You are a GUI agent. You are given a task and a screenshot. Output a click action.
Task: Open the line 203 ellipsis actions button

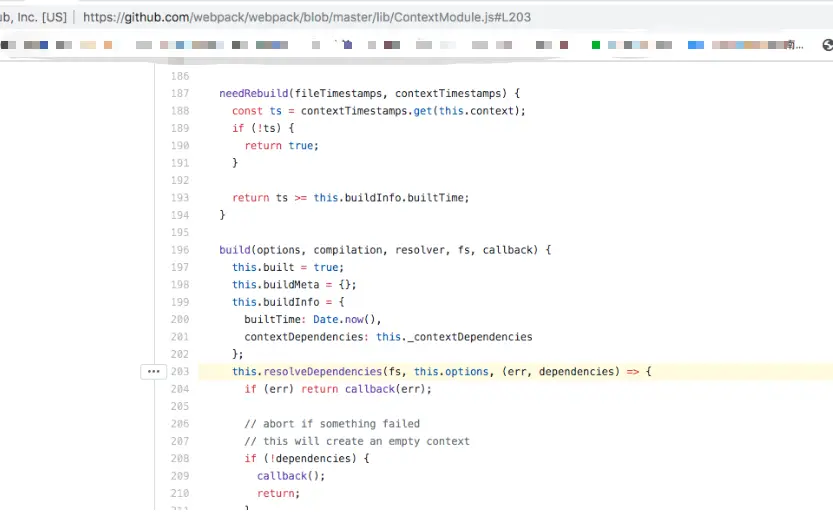coord(154,372)
